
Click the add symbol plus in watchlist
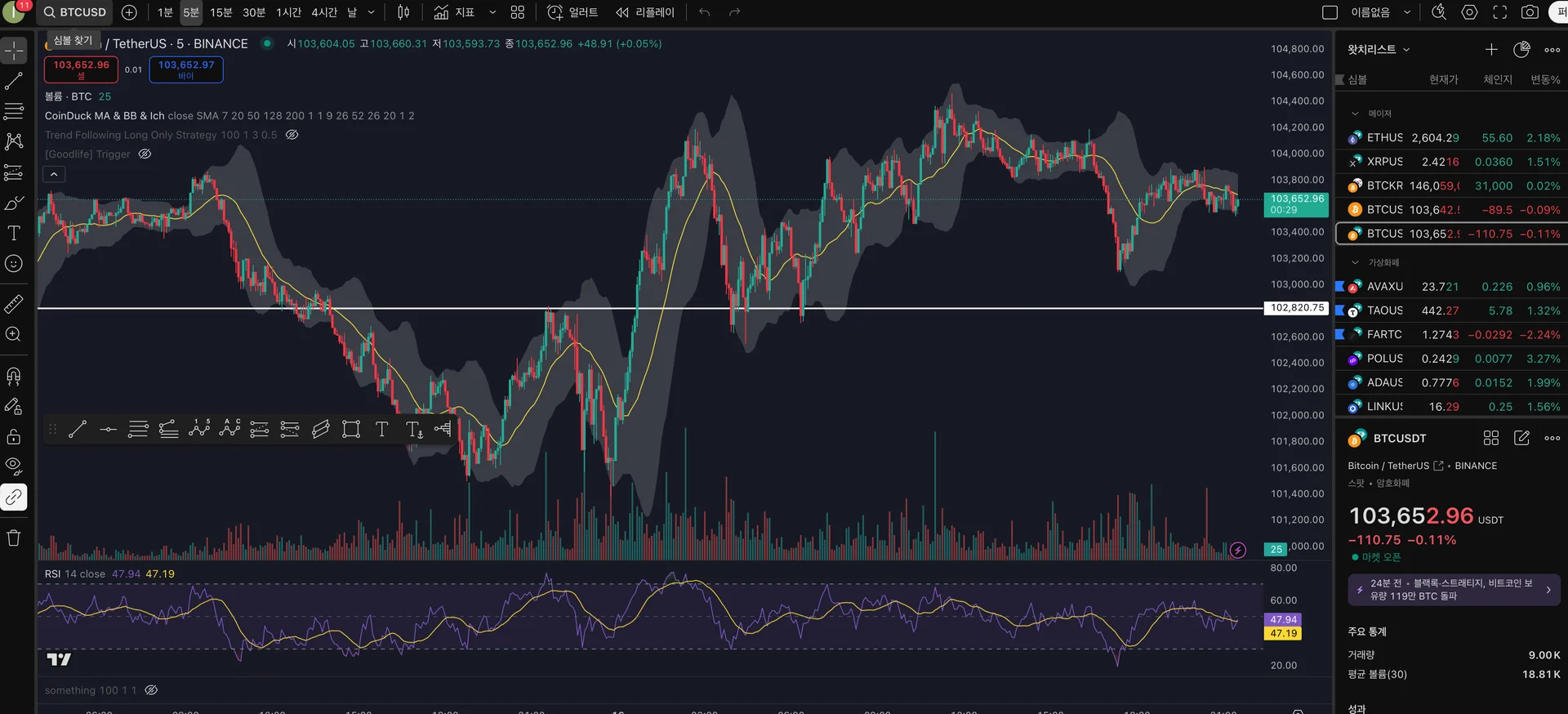[1491, 50]
